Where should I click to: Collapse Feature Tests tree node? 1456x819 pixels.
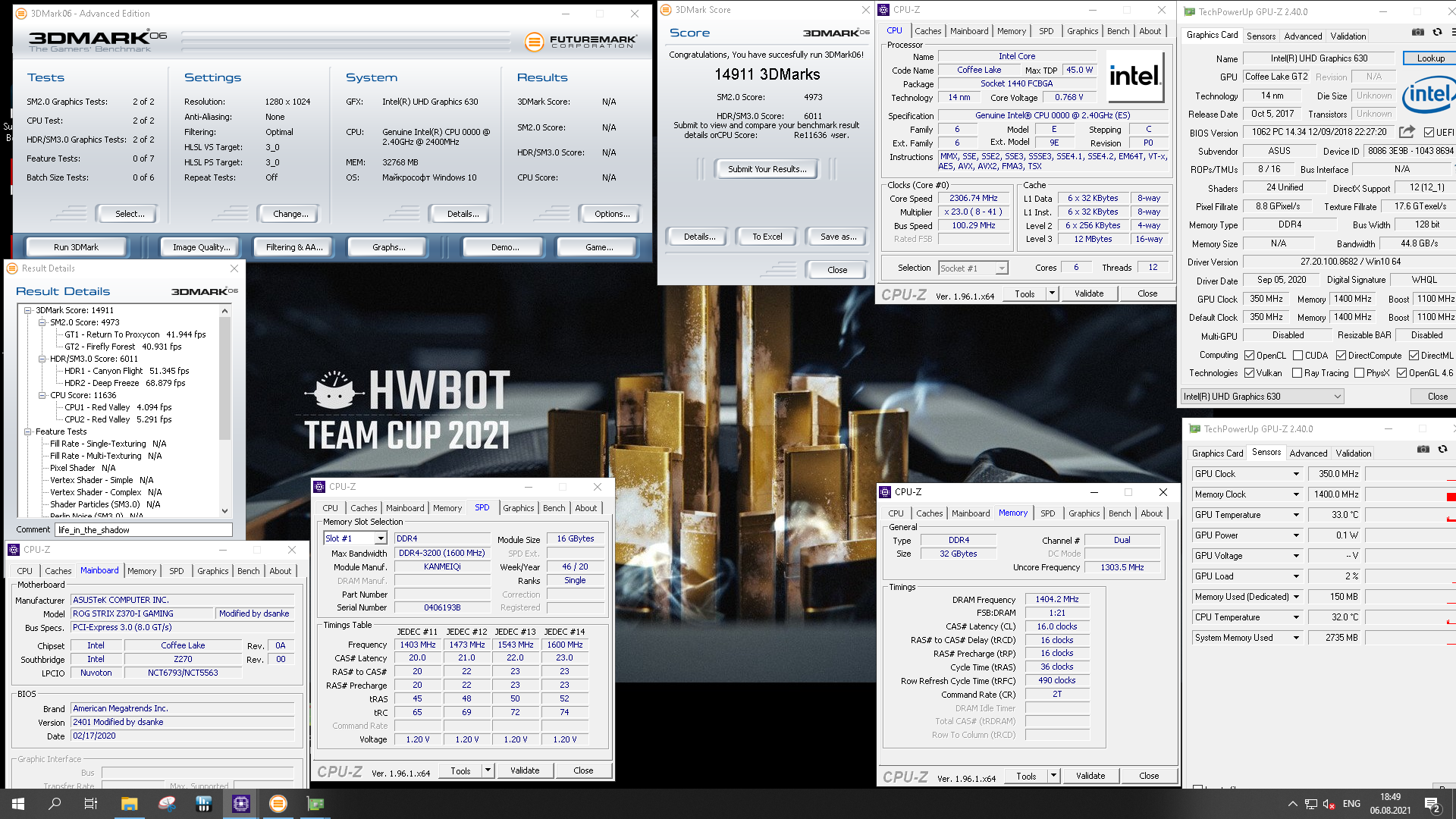[27, 431]
